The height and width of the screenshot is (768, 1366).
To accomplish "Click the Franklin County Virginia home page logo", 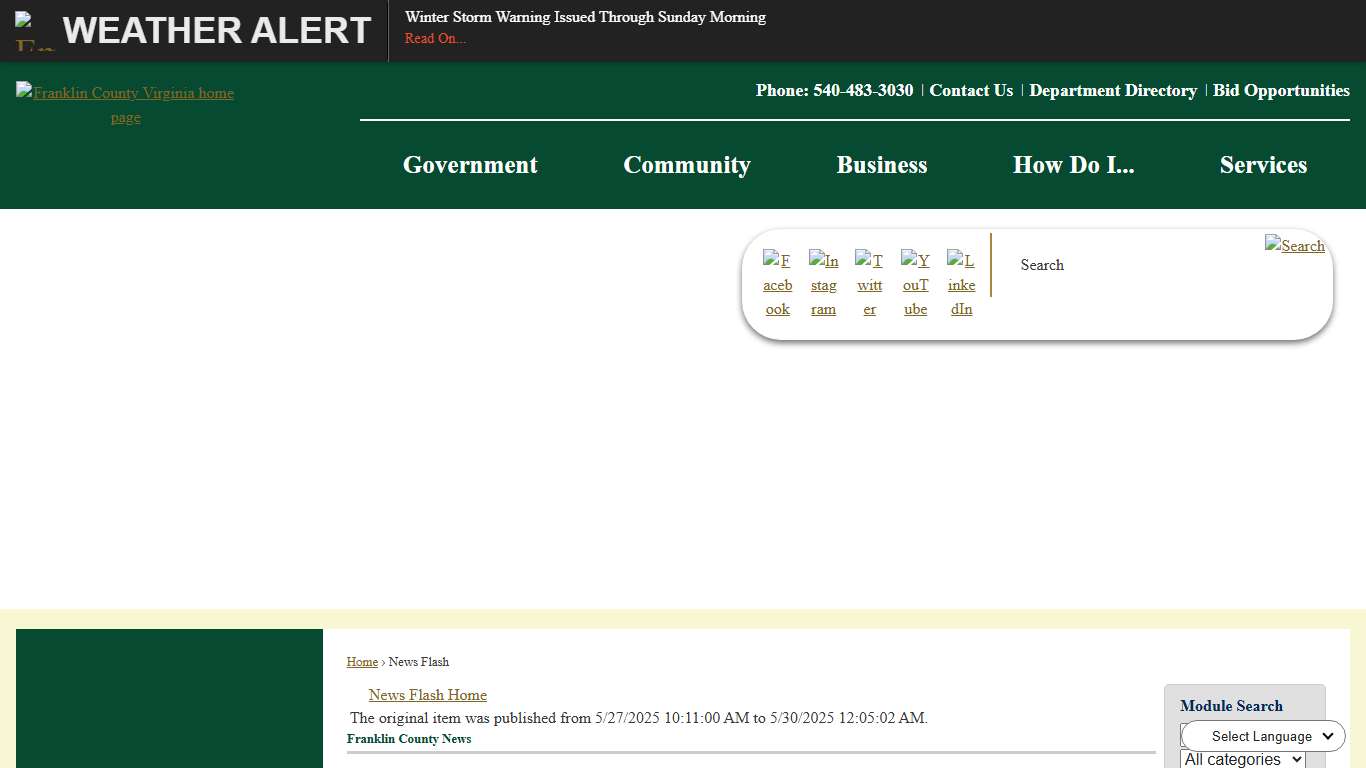I will 125,104.
